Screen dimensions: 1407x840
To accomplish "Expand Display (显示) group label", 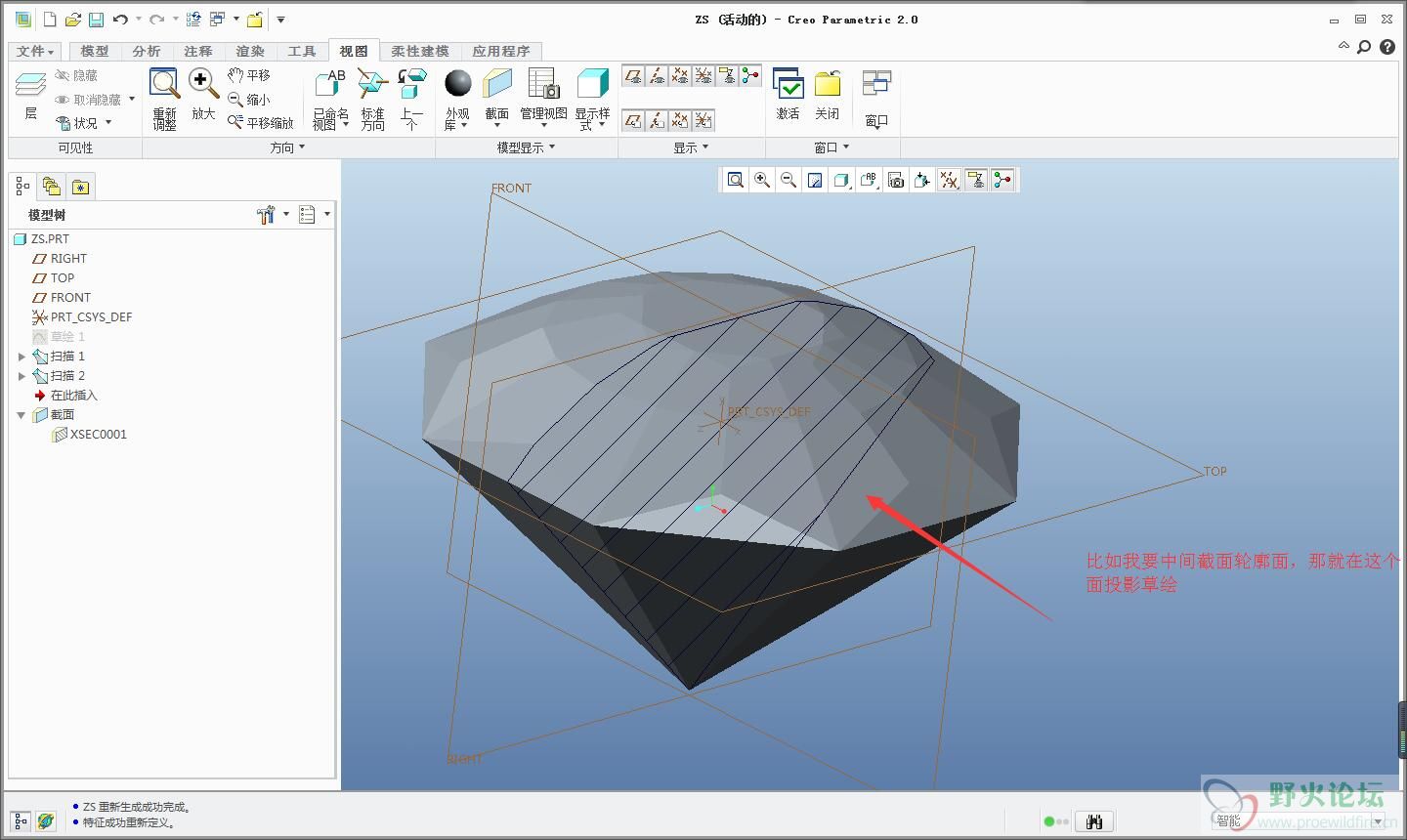I will point(691,147).
